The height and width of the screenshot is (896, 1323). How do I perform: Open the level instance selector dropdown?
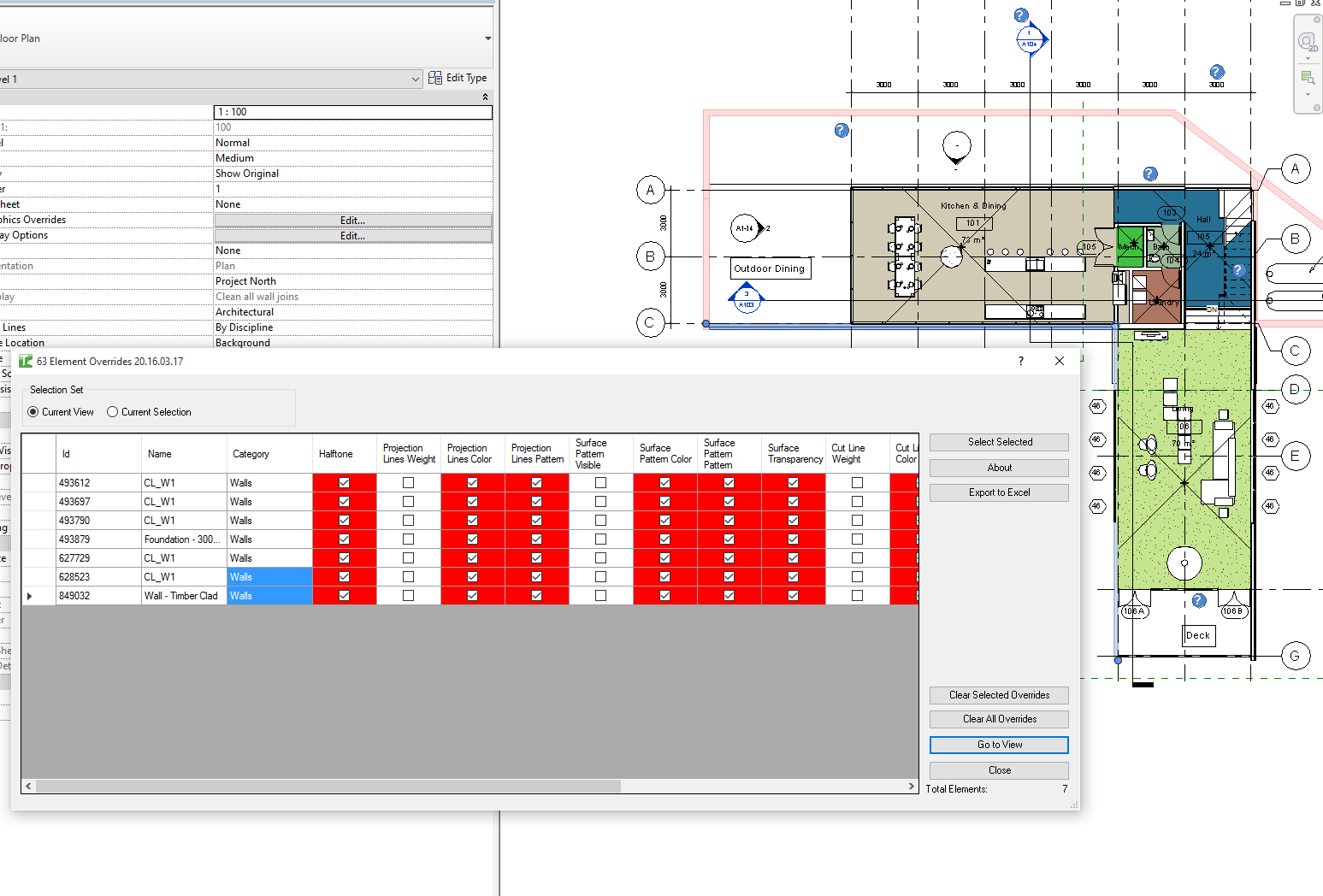click(x=416, y=79)
